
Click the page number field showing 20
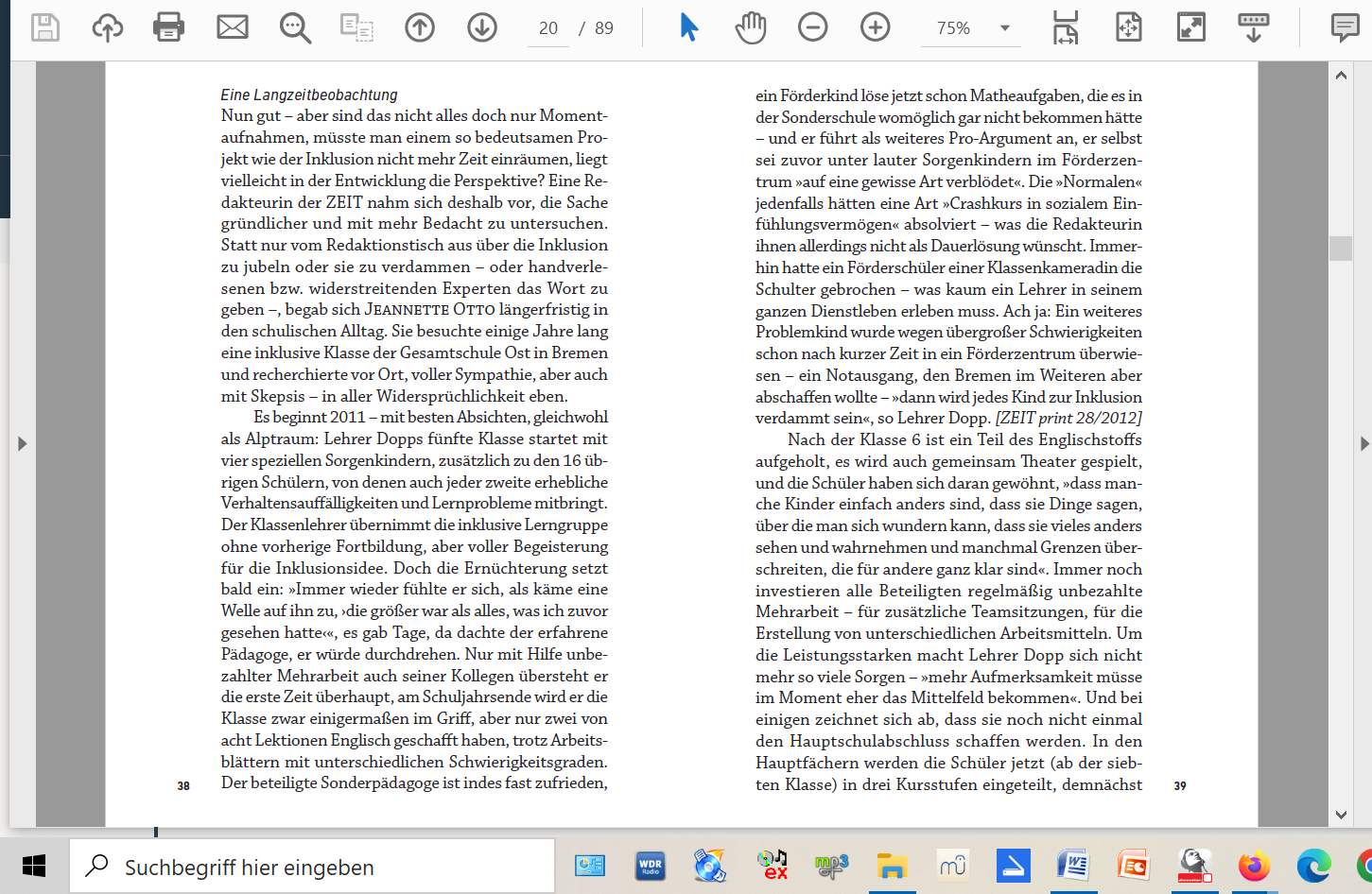pos(548,28)
